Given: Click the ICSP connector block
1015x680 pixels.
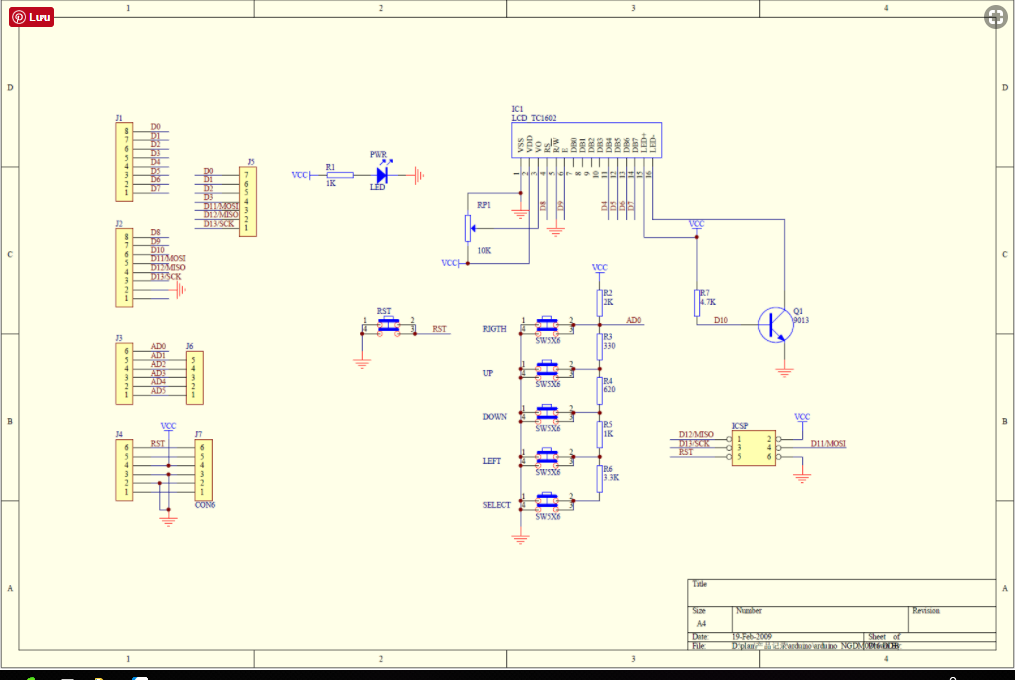Looking at the screenshot, I should click(753, 448).
